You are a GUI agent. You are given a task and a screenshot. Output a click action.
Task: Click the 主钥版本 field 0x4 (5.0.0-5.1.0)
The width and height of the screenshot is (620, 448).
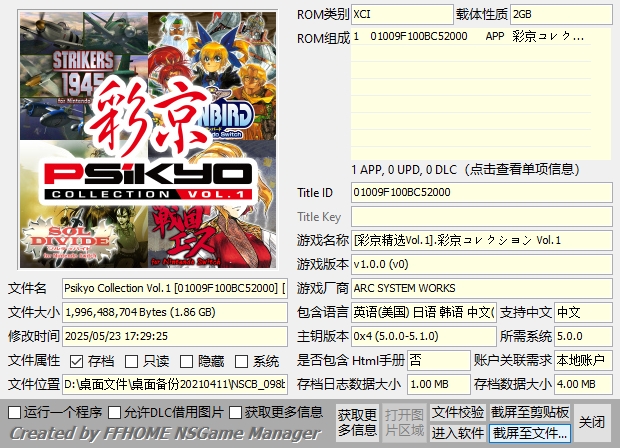click(424, 336)
